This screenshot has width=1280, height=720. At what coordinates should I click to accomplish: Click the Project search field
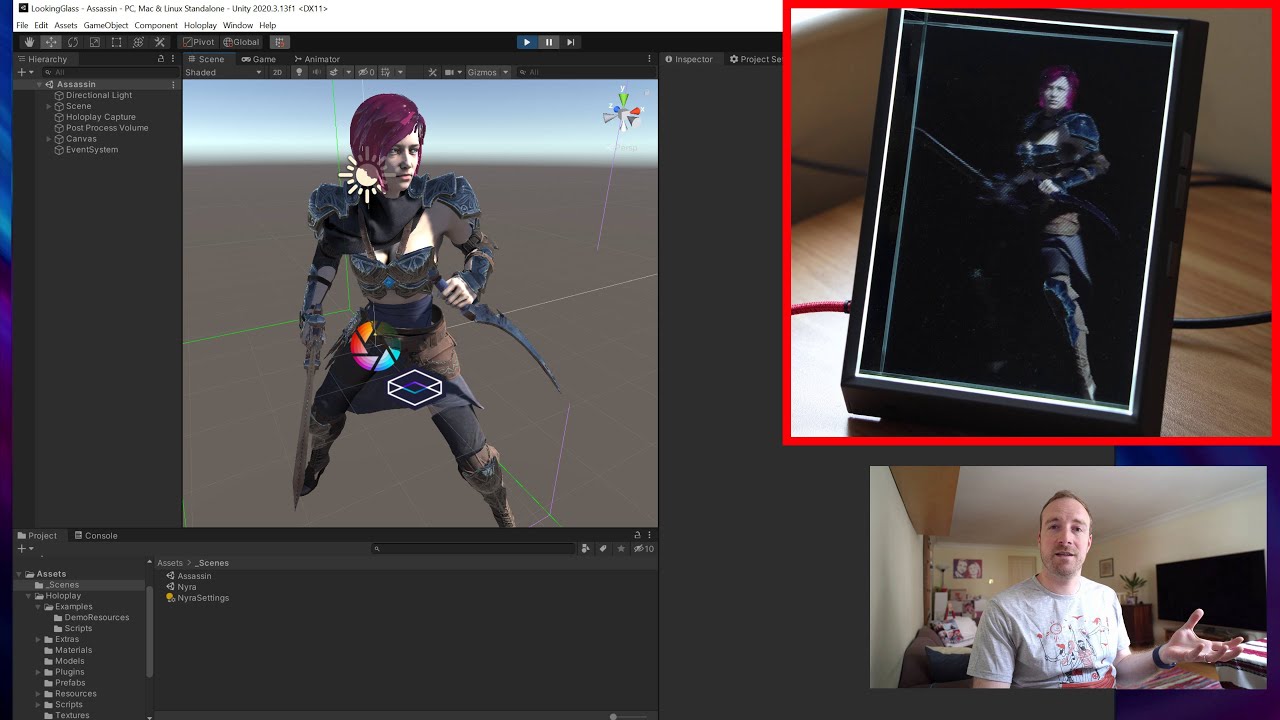tap(474, 548)
